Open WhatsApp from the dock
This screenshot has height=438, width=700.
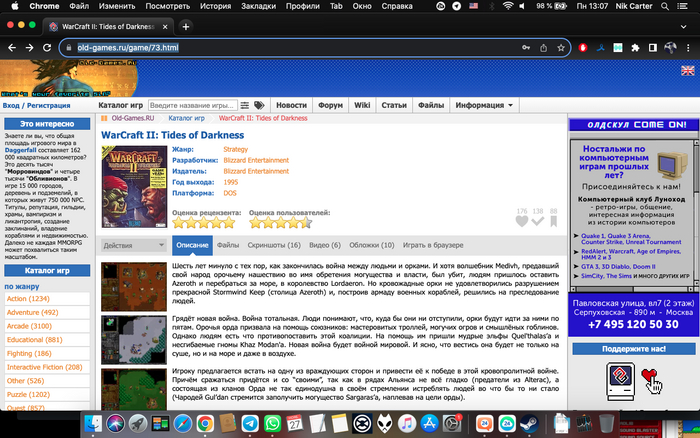click(272, 423)
